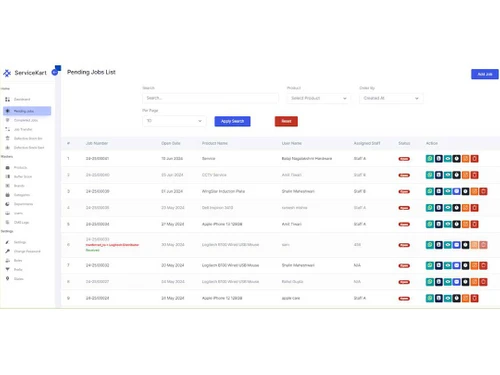This screenshot has height=375, width=500.
Task: Click WhatsApp icon in CCTV Service row
Action: coord(430,175)
